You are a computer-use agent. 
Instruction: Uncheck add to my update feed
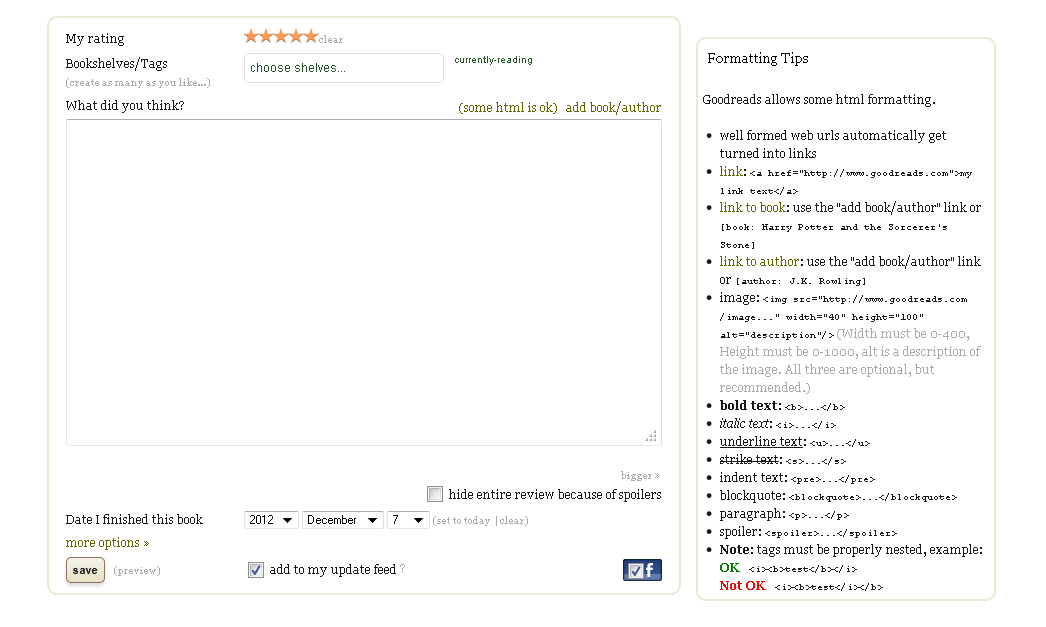tap(256, 570)
